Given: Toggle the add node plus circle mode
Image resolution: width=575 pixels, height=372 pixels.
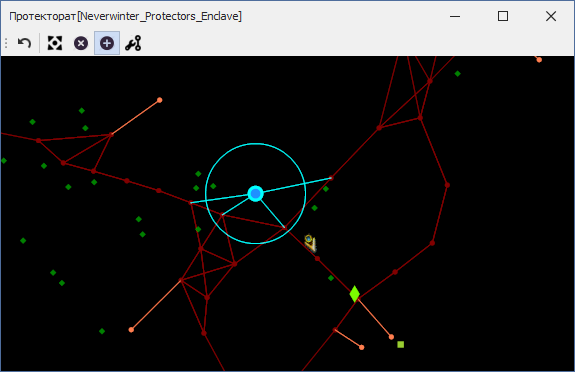Looking at the screenshot, I should [x=107, y=43].
